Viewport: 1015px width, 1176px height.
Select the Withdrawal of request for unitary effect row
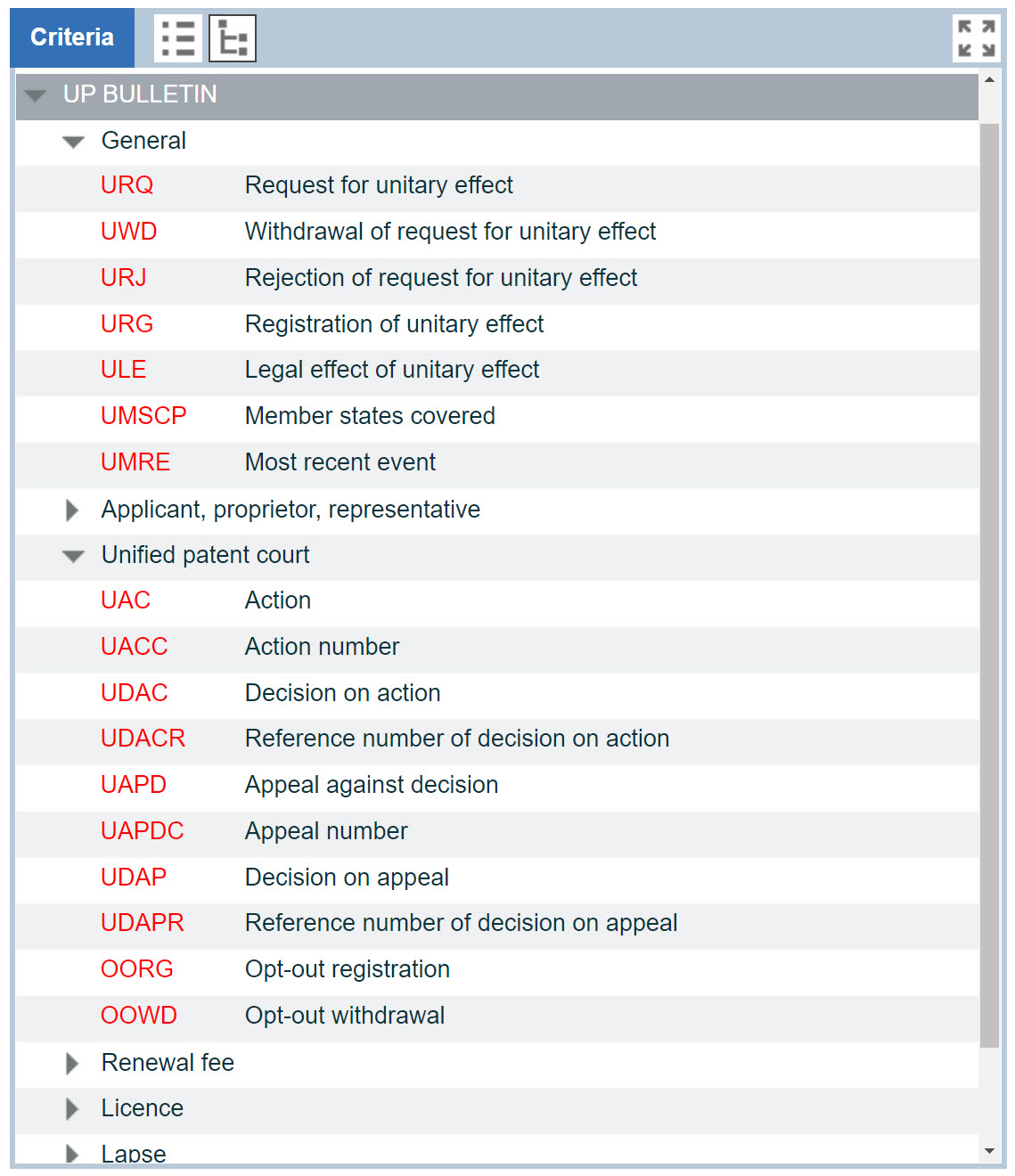coord(450,232)
